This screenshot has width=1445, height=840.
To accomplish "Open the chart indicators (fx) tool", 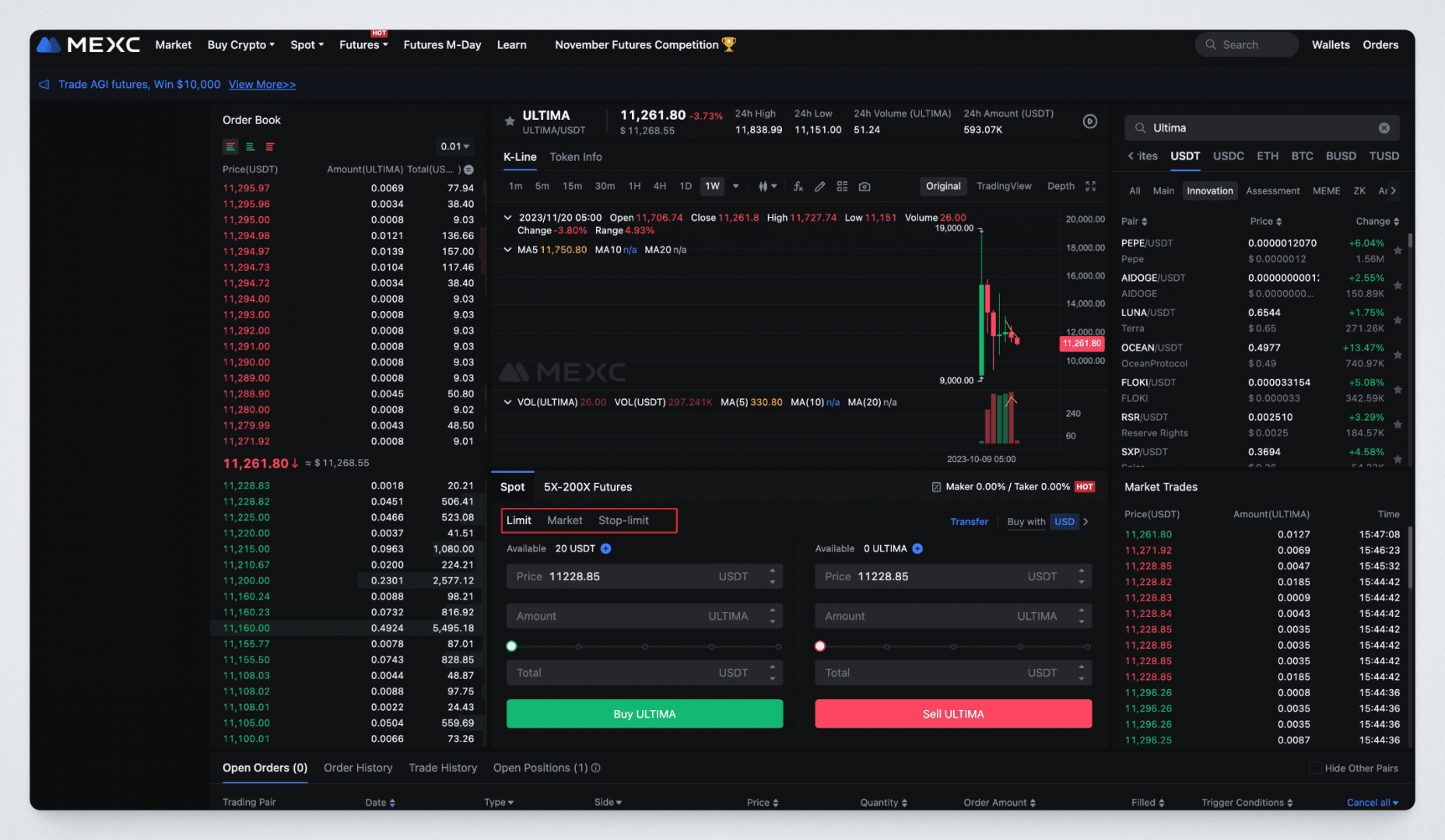I will pos(798,187).
